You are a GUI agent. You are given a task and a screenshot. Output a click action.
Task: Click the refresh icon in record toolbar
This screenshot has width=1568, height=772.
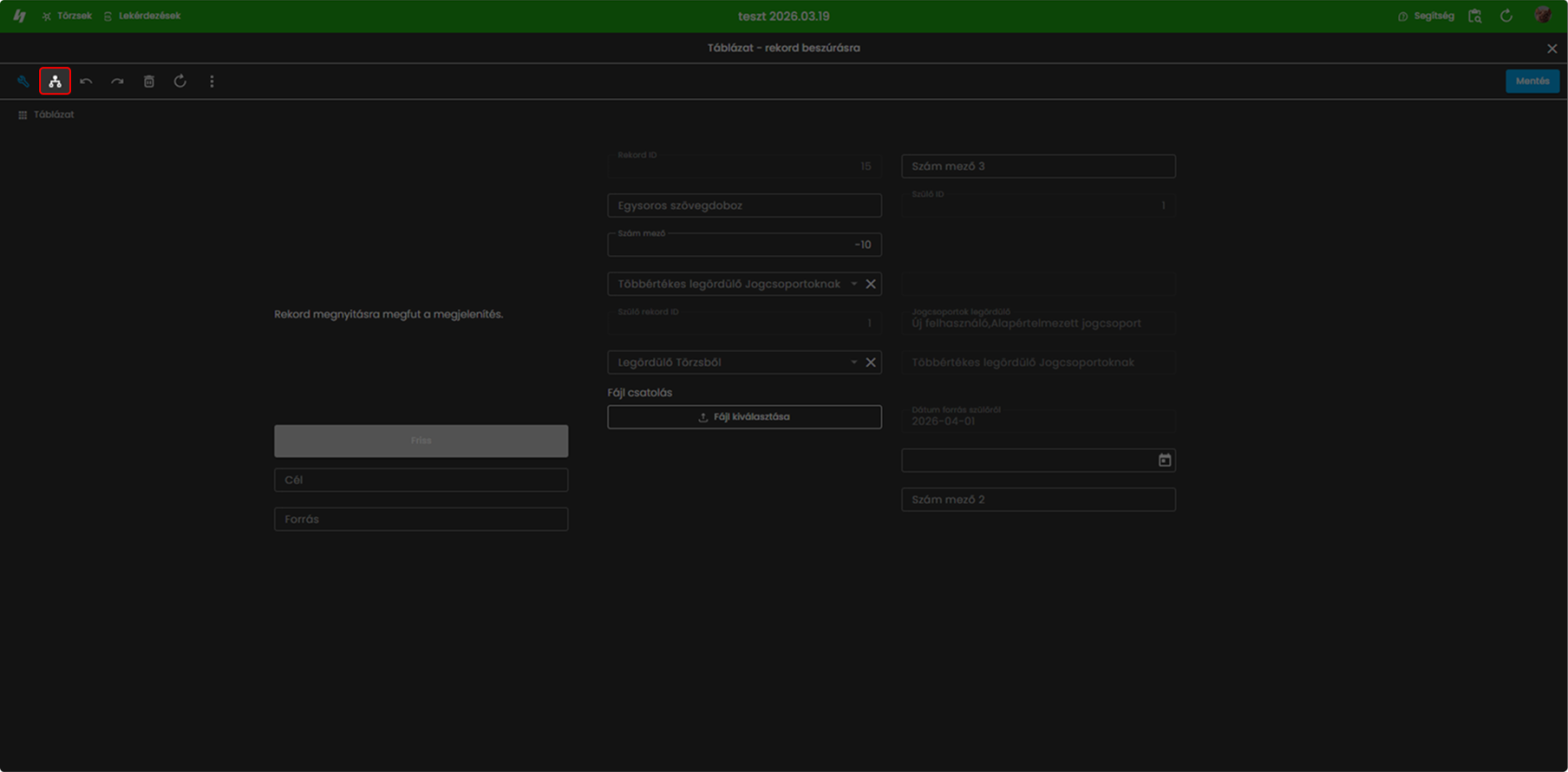tap(180, 81)
